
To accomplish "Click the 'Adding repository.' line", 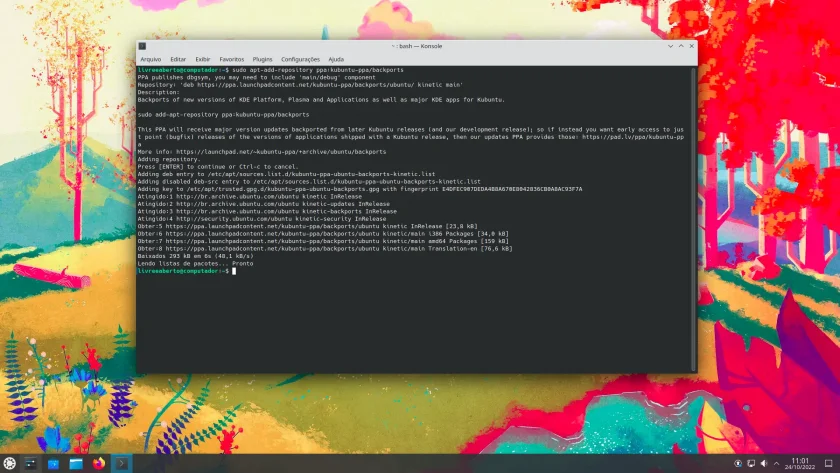I will [169, 159].
